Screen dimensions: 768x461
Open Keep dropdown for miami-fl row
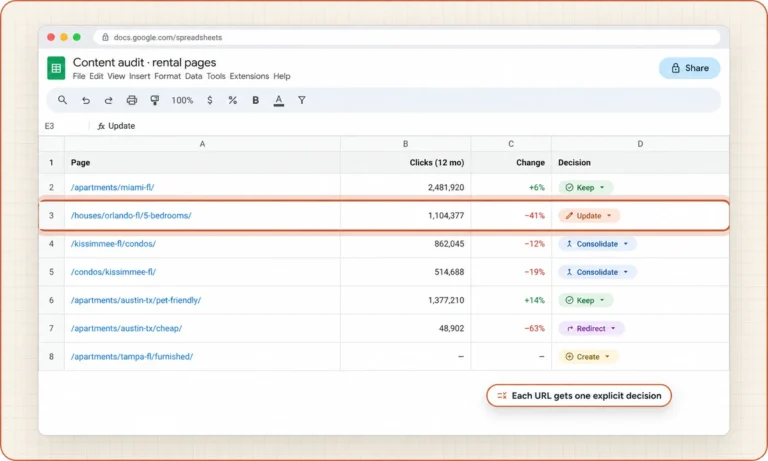(586, 188)
